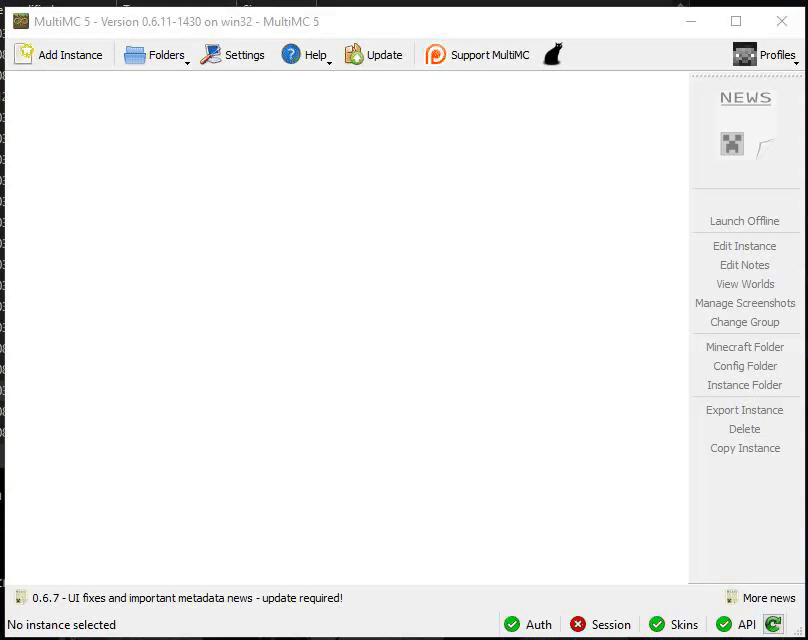Click the empty instance list area
808x640 pixels.
(x=346, y=328)
